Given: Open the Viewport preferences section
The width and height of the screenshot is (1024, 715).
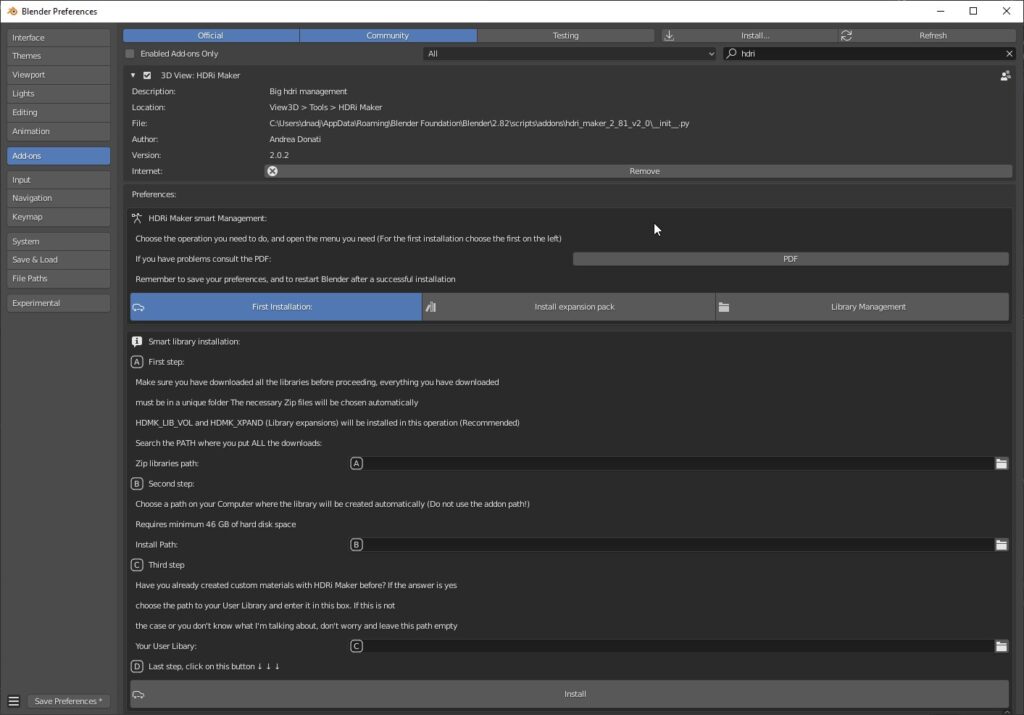Looking at the screenshot, I should [x=59, y=75].
